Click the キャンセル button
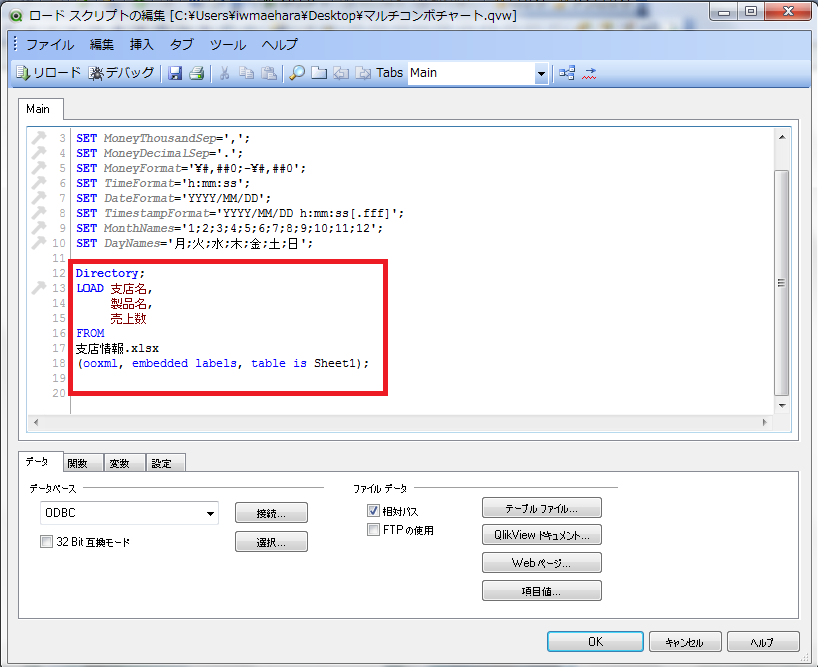 tap(685, 642)
